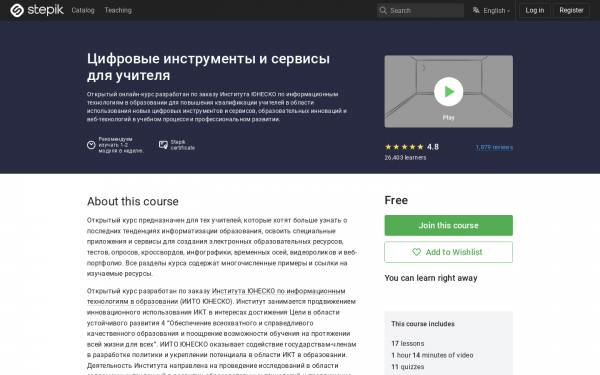Click the 17 lessons entry

(x=408, y=344)
